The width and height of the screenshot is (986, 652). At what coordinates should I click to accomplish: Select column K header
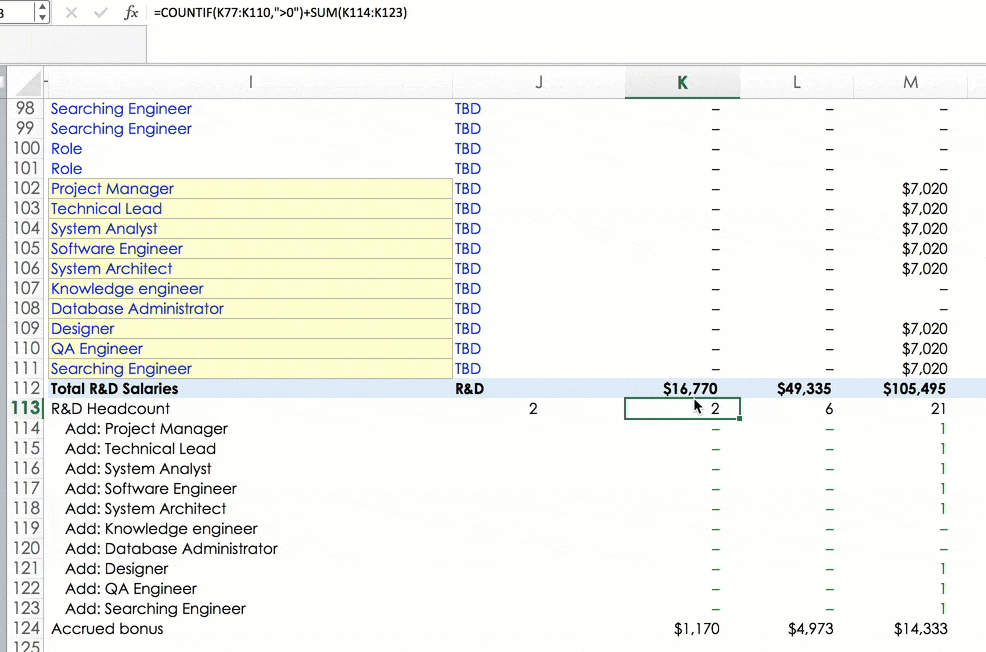click(x=682, y=82)
